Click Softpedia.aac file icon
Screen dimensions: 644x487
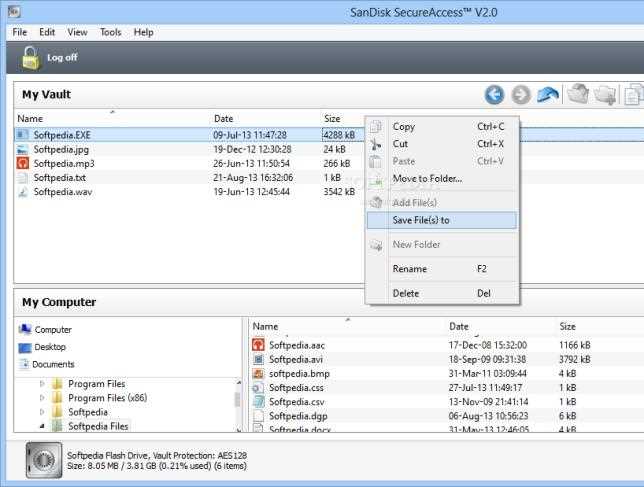tap(258, 345)
